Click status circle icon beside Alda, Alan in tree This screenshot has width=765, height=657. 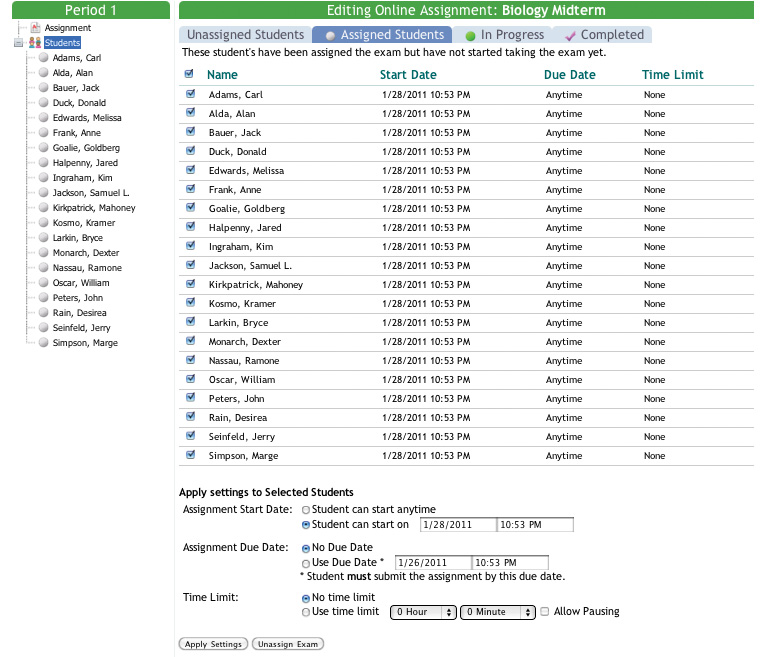point(44,73)
